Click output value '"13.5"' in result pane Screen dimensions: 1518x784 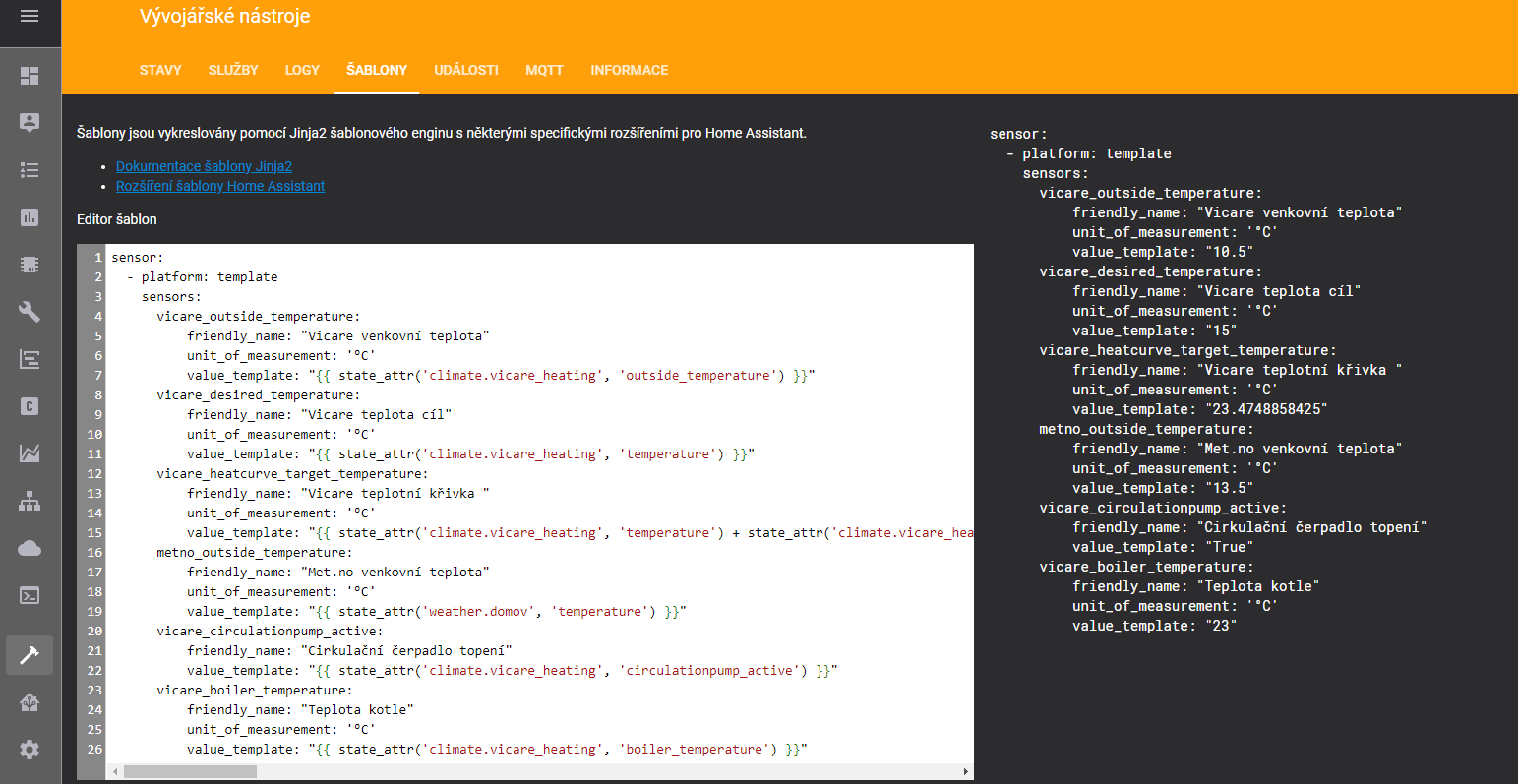(1230, 488)
